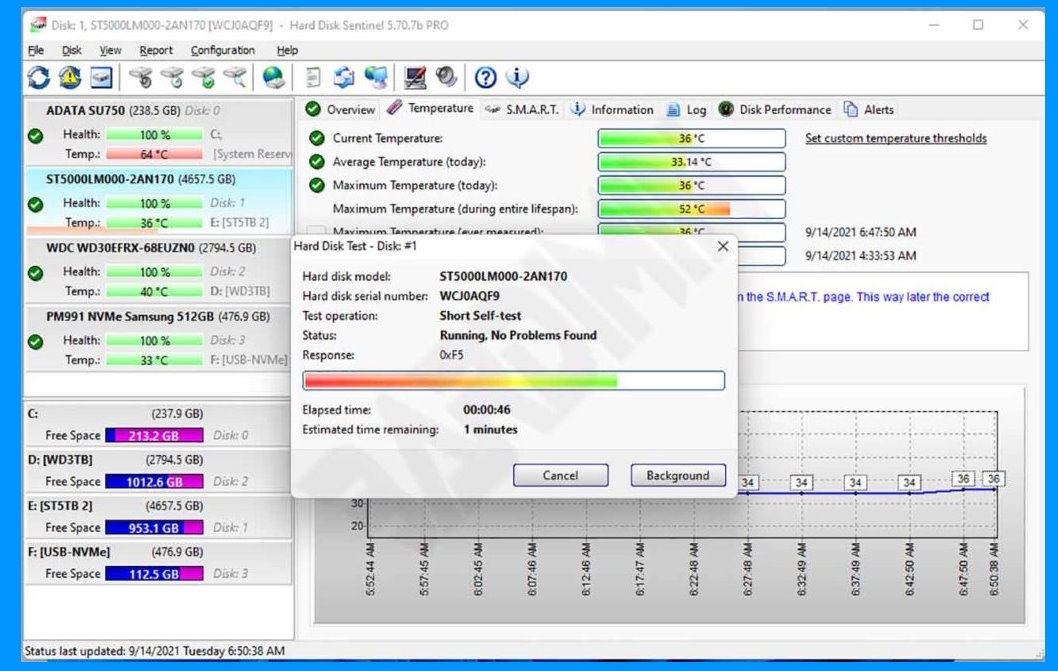
Task: Open the View menu
Action: click(x=110, y=50)
